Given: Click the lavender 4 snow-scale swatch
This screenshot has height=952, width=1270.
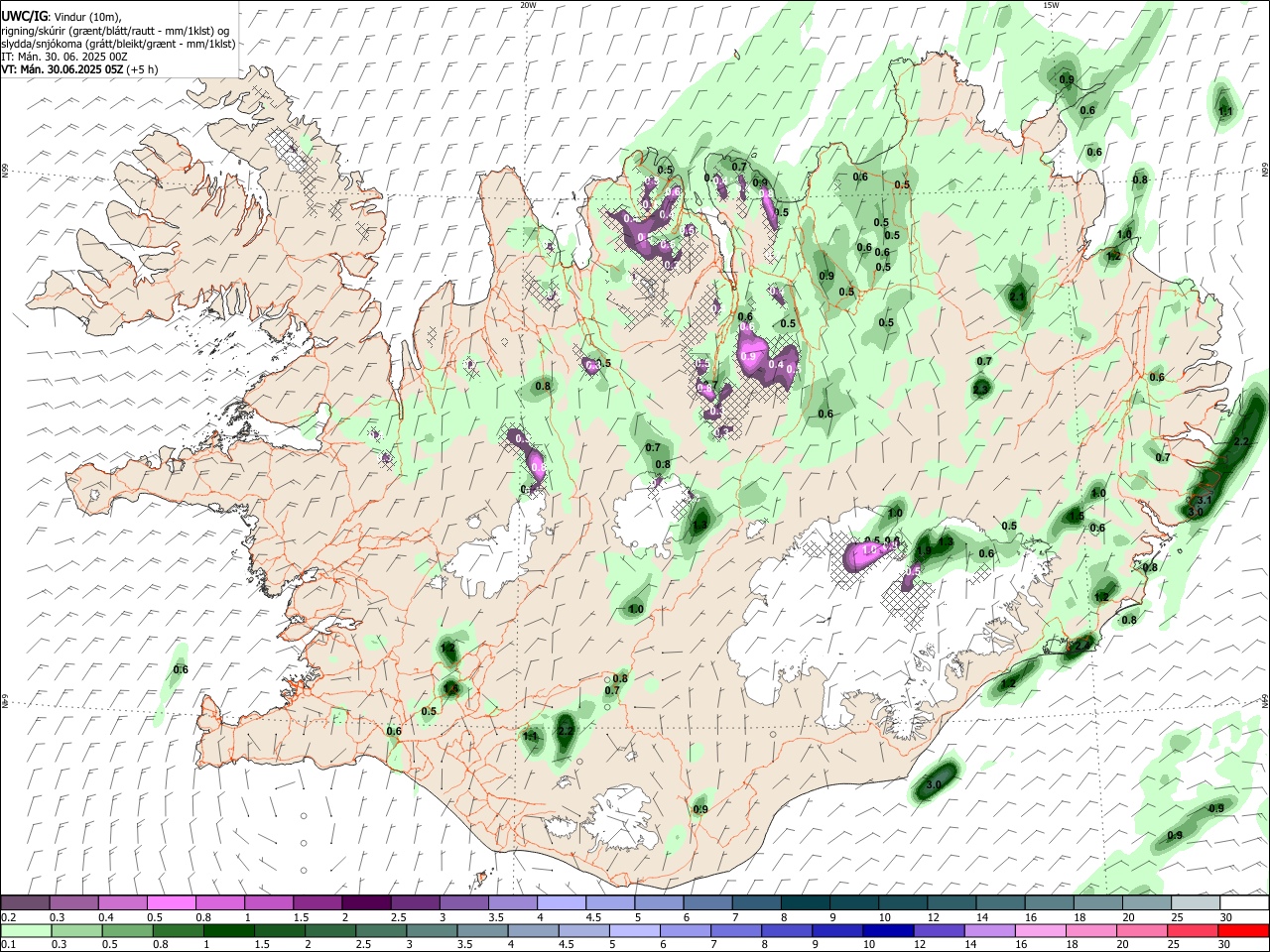Looking at the screenshot, I should [561, 903].
